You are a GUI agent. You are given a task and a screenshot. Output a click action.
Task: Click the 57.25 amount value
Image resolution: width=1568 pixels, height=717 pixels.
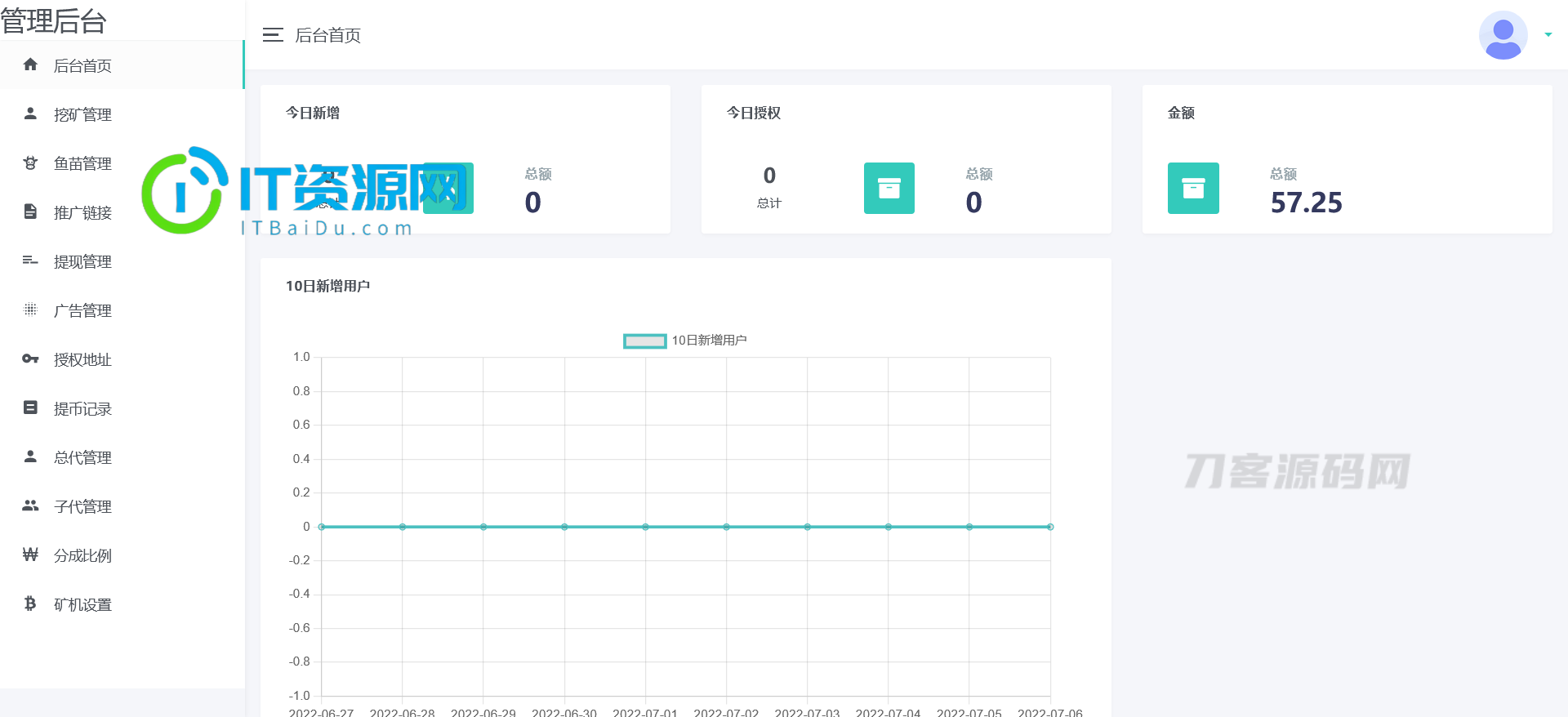tap(1306, 203)
